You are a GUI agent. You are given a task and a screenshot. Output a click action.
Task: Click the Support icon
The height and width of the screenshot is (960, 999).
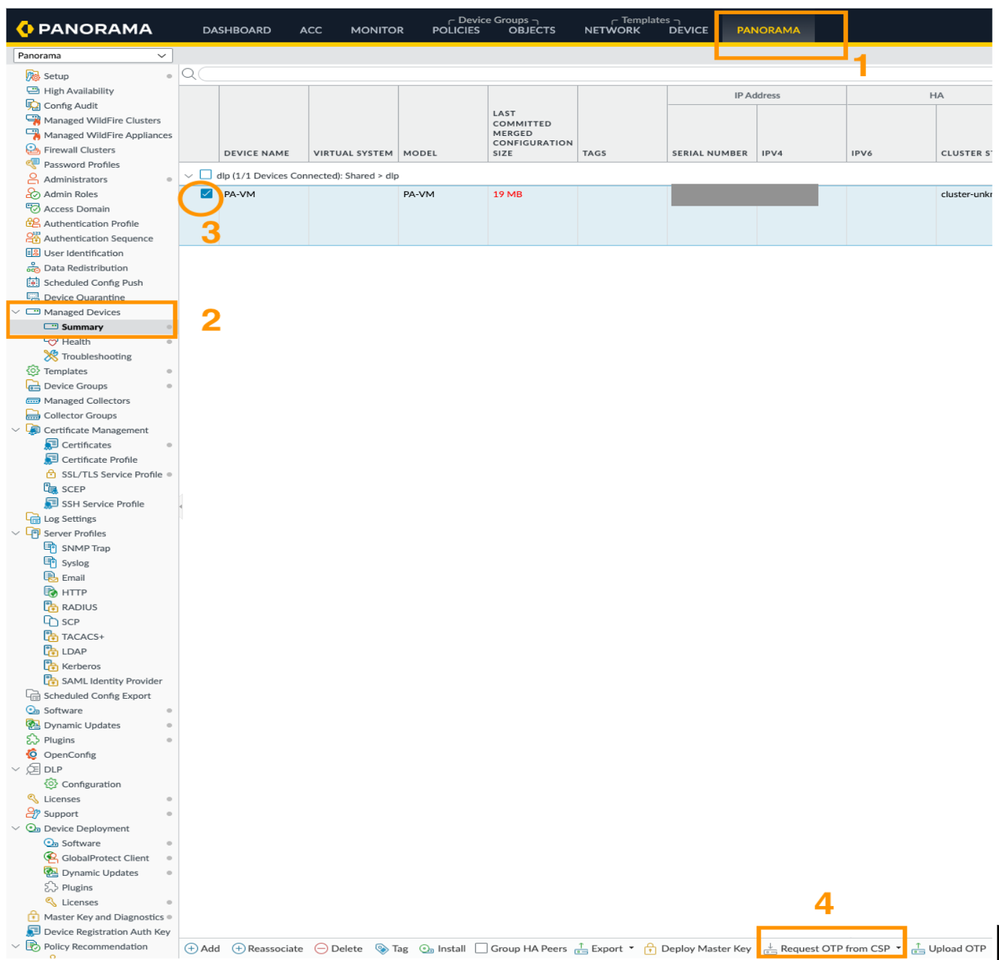(x=32, y=813)
